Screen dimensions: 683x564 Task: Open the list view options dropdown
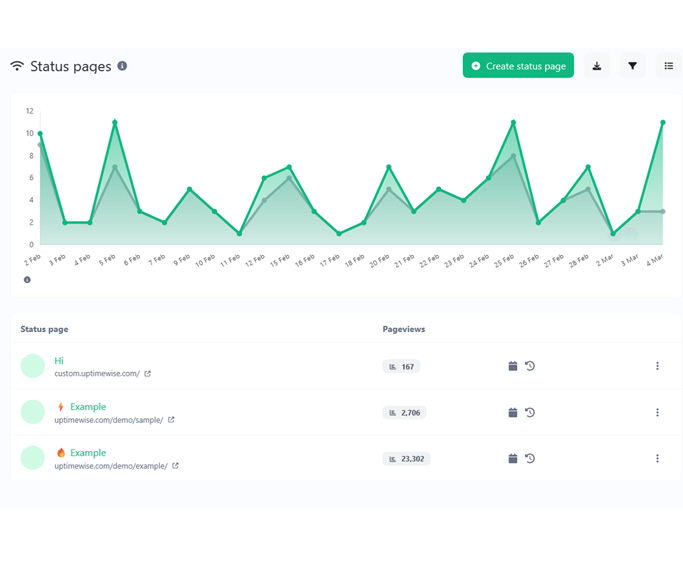[x=669, y=66]
